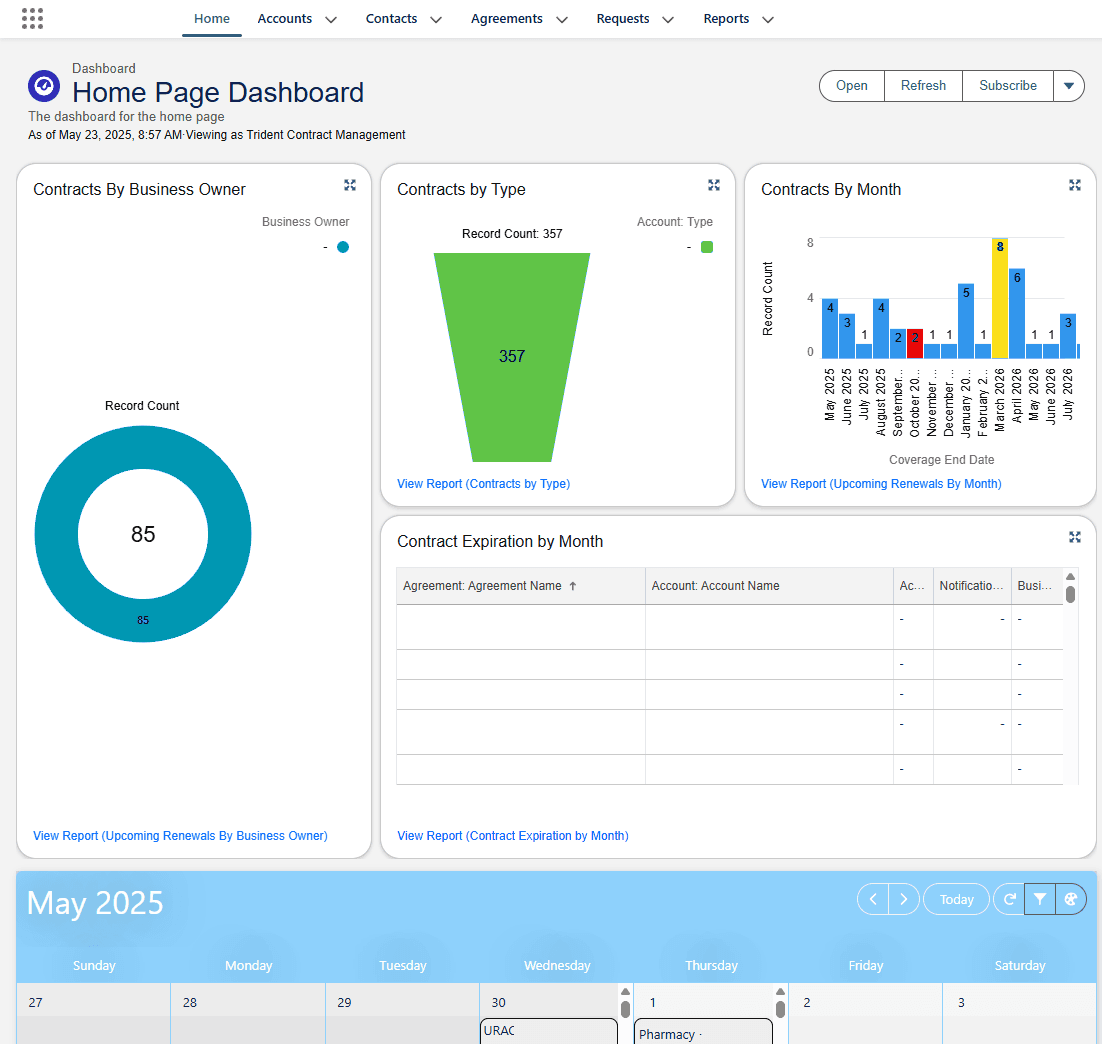Select calendar day 29

point(344,1003)
